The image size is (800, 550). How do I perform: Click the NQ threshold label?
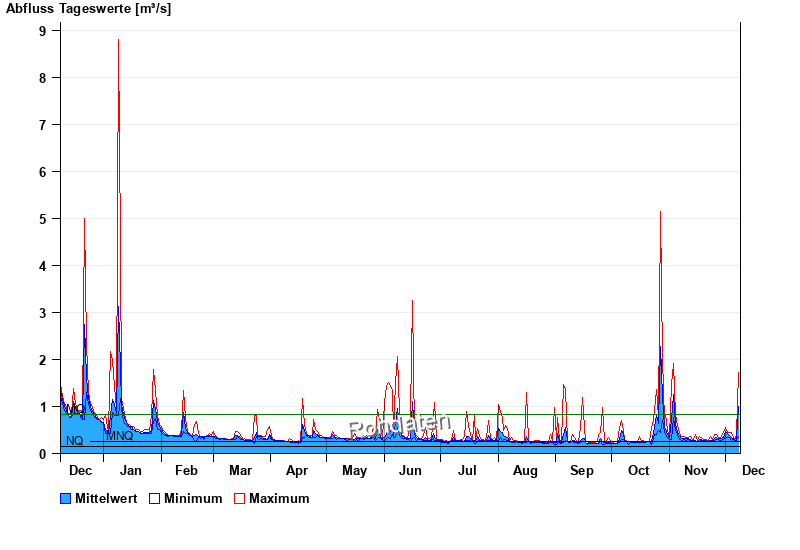pyautogui.click(x=75, y=441)
